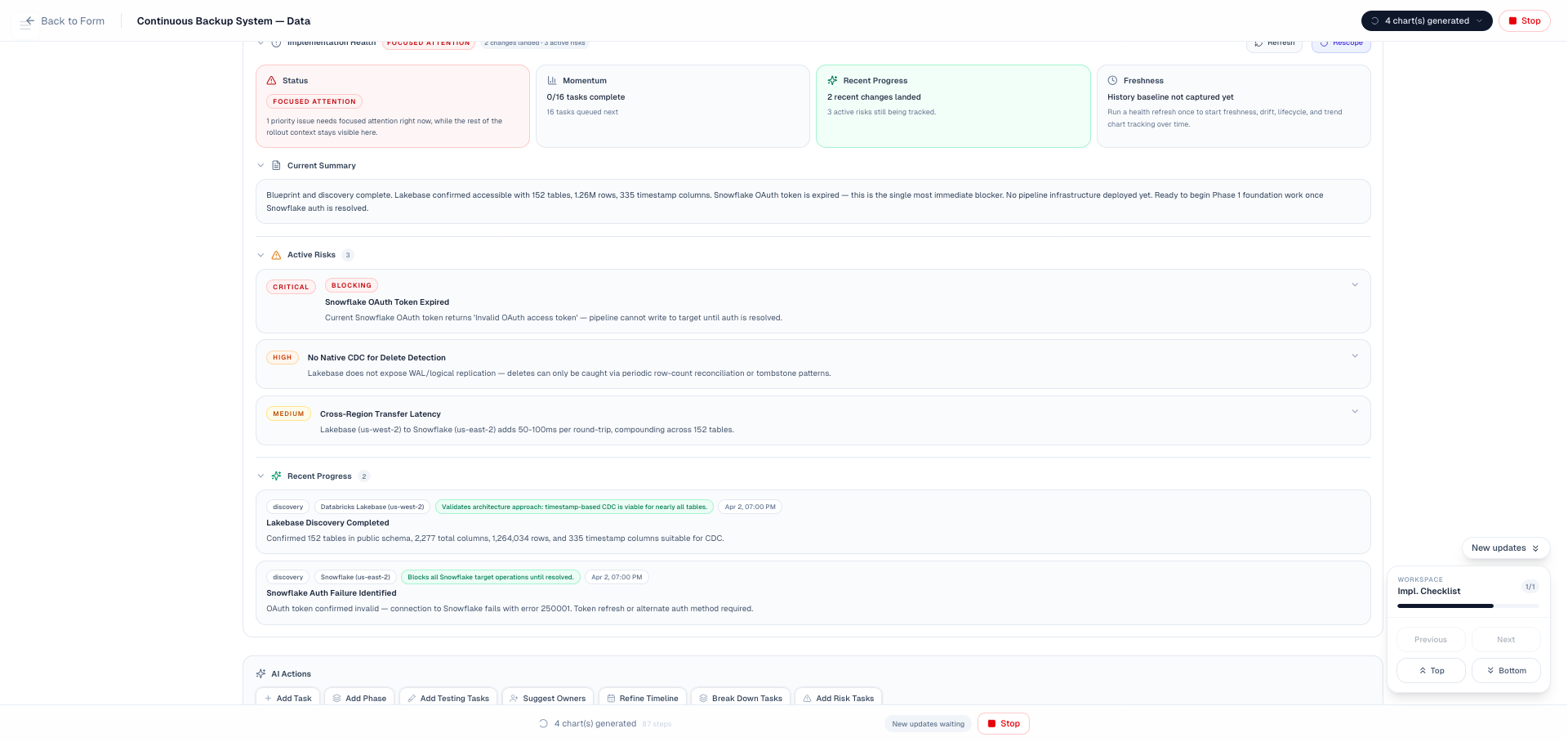The image size is (1568, 742).
Task: Click the person icon on Suggest Owners
Action: click(514, 699)
